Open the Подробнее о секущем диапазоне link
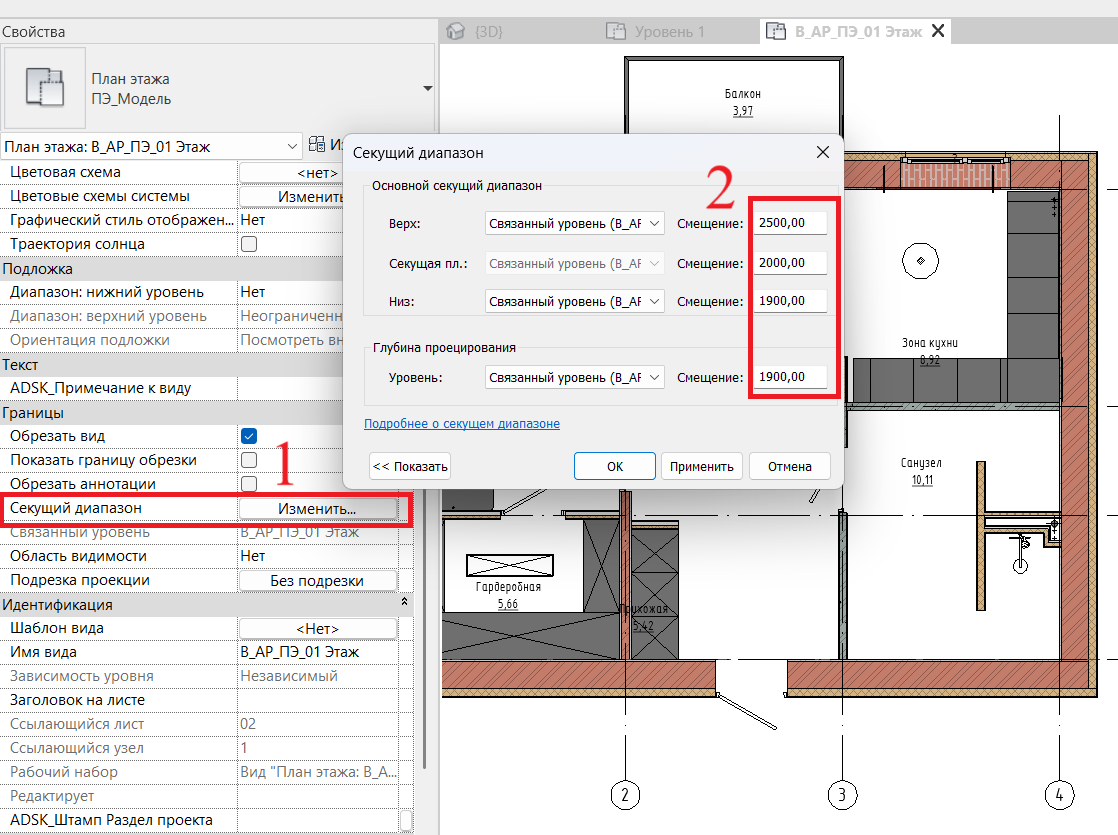1118x835 pixels. (462, 424)
